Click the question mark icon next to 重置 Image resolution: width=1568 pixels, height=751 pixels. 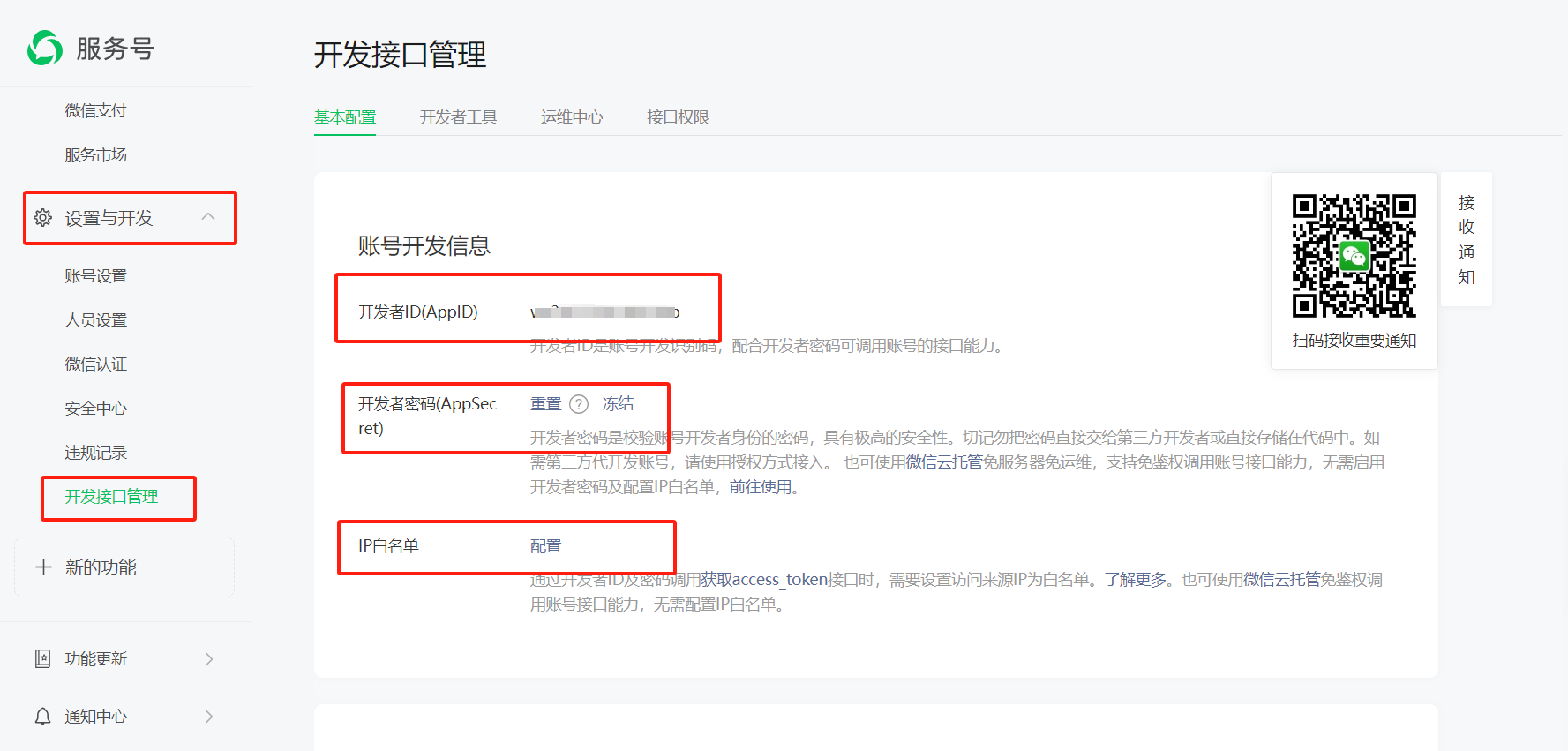click(579, 404)
